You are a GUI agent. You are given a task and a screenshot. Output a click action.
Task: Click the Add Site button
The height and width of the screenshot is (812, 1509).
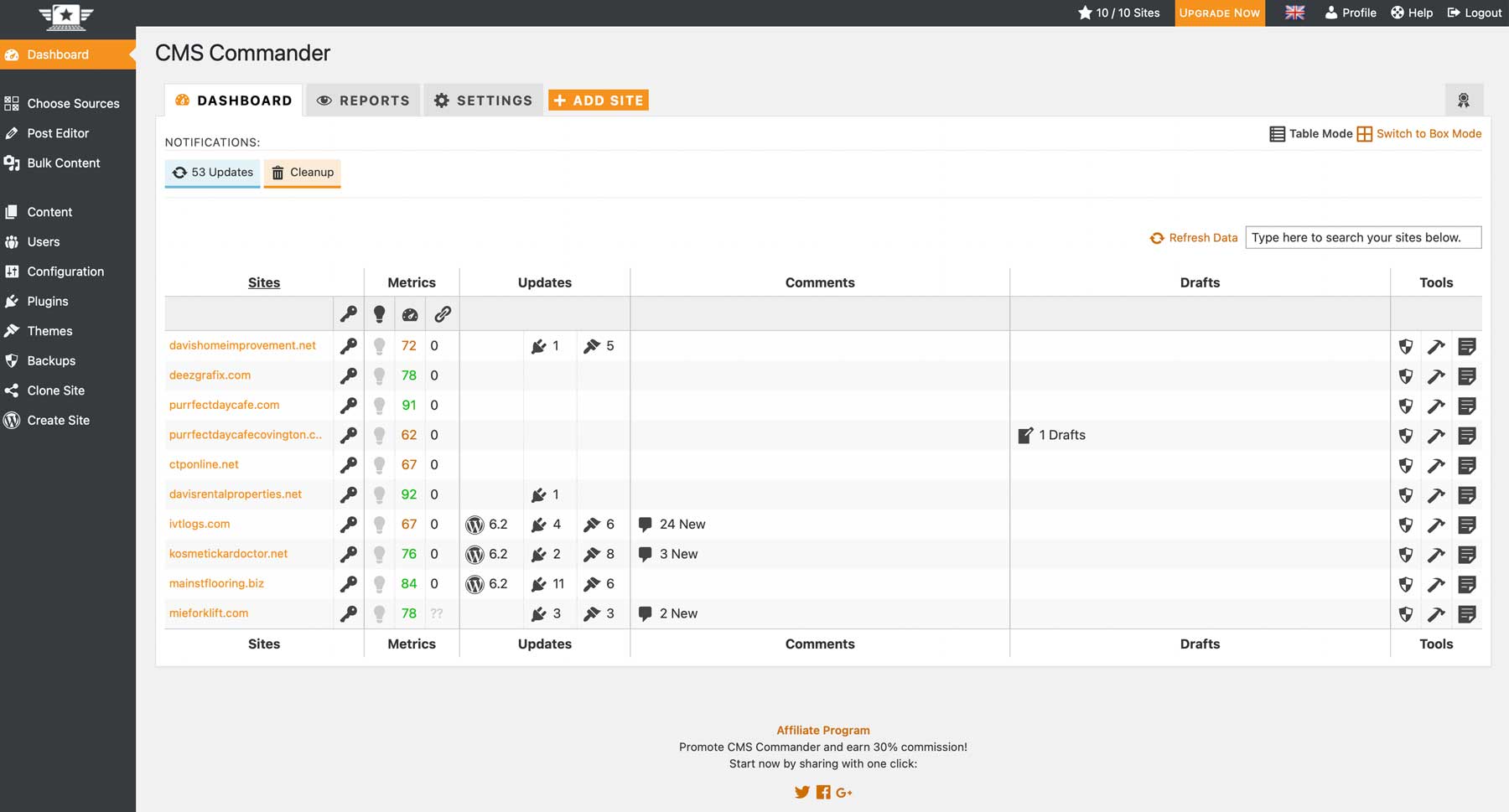(x=598, y=100)
